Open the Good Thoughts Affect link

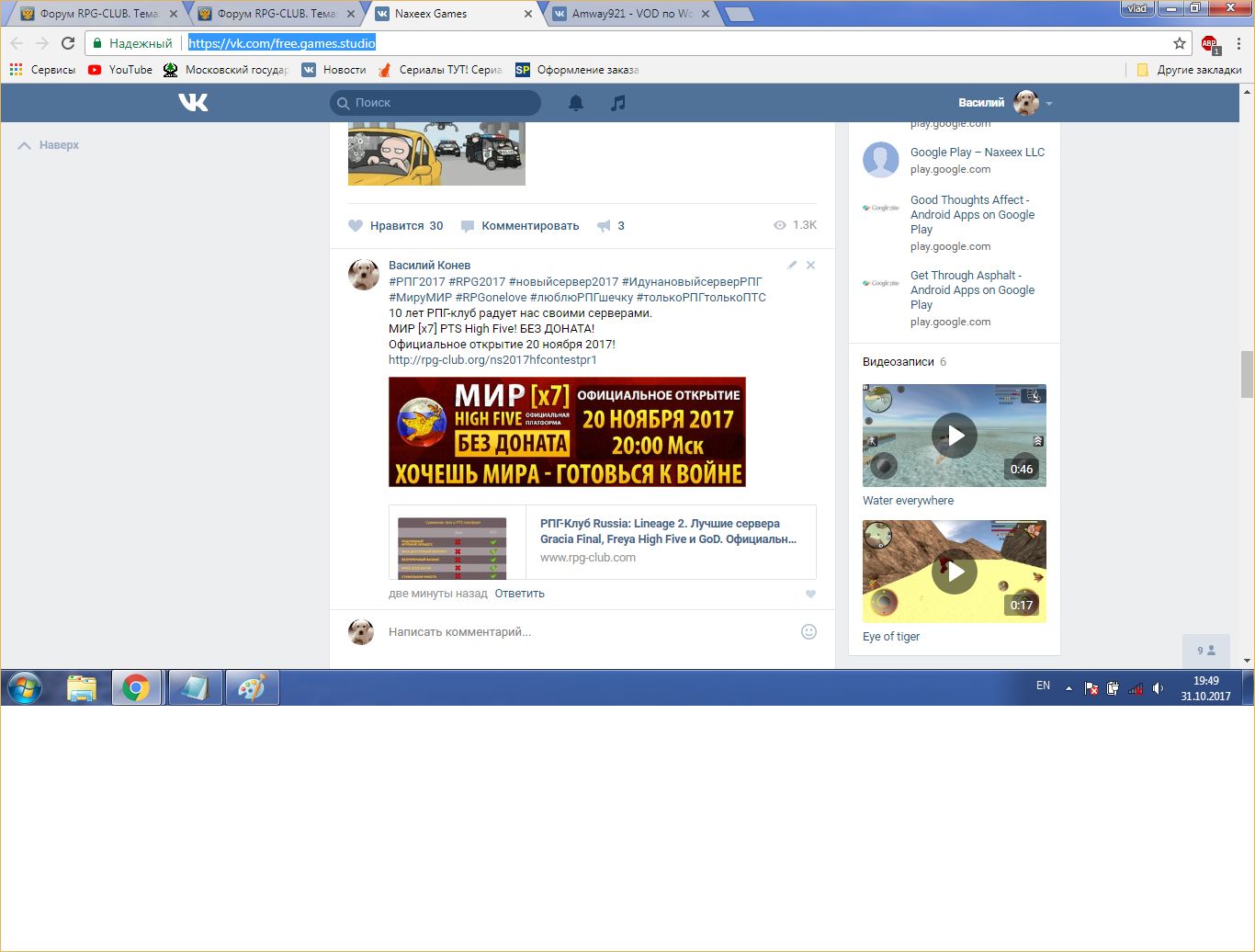[972, 214]
